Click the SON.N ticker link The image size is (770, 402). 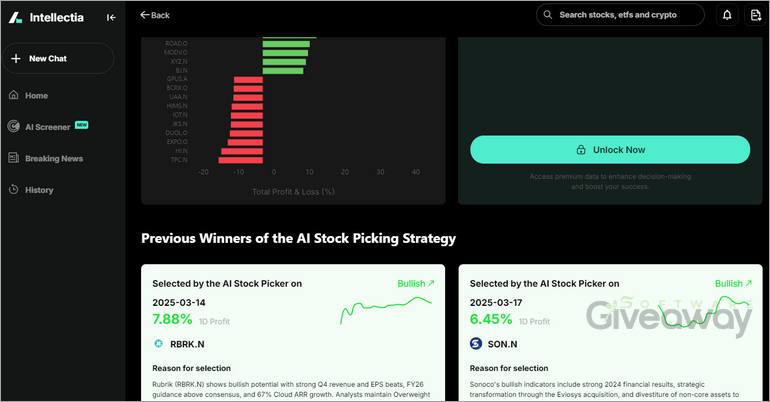pos(505,343)
